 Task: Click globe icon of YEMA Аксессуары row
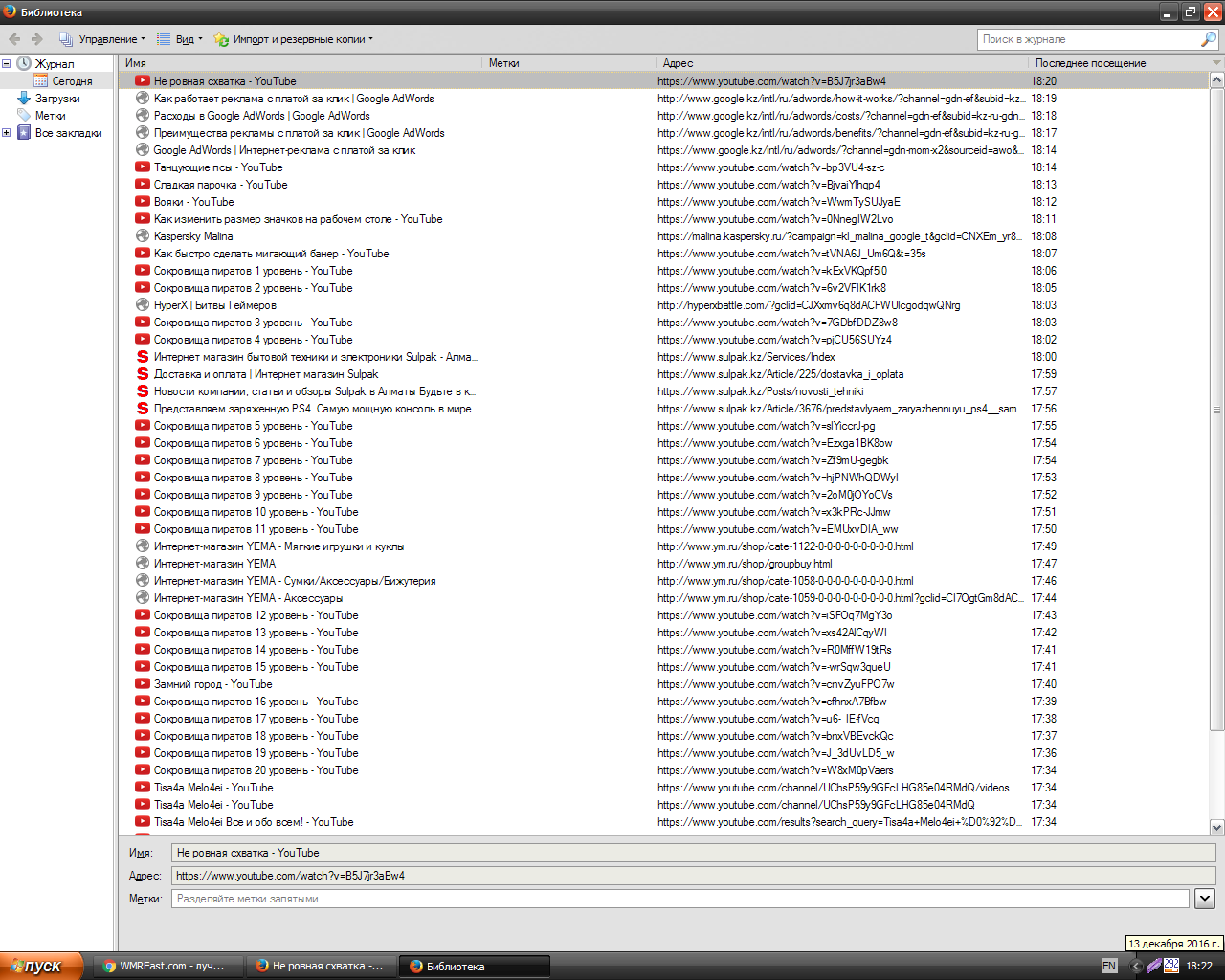143,598
